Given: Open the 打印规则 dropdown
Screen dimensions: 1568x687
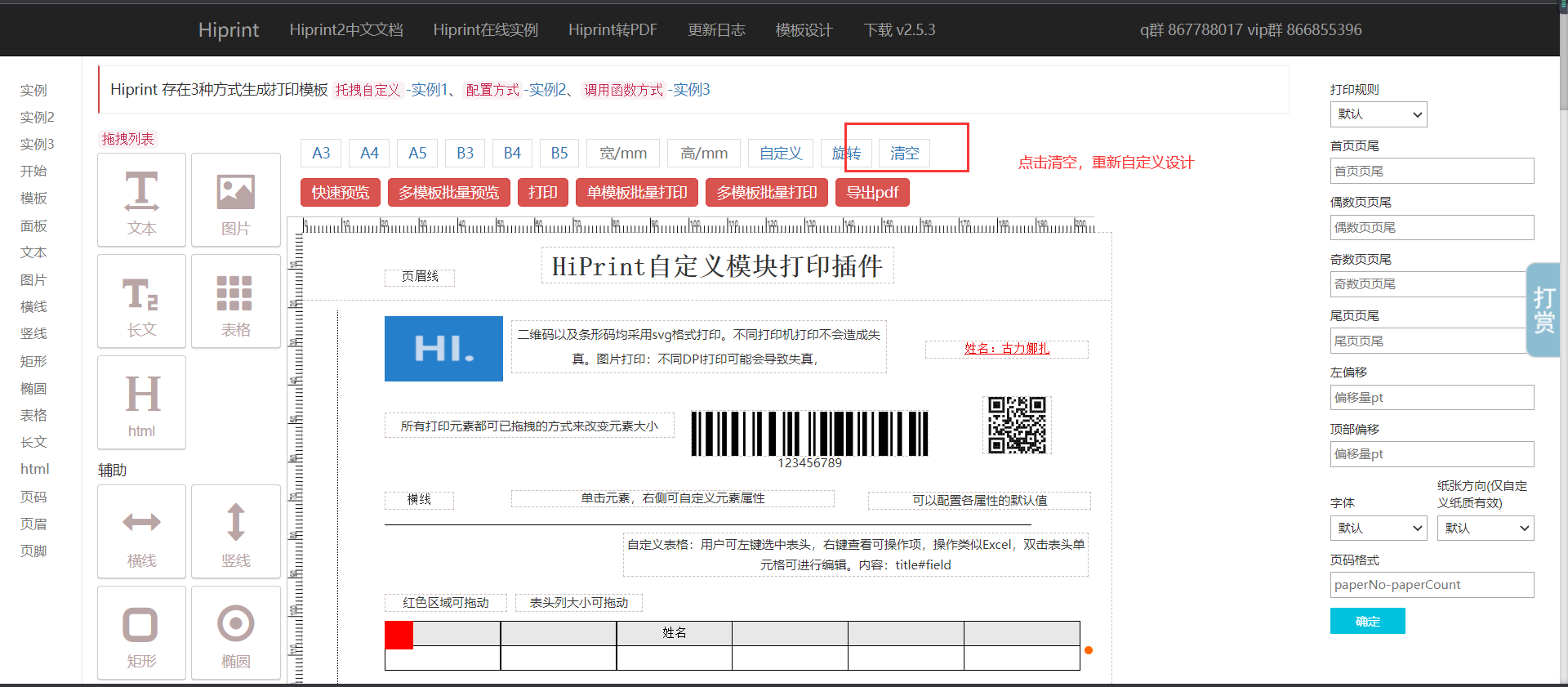Looking at the screenshot, I should (1379, 114).
